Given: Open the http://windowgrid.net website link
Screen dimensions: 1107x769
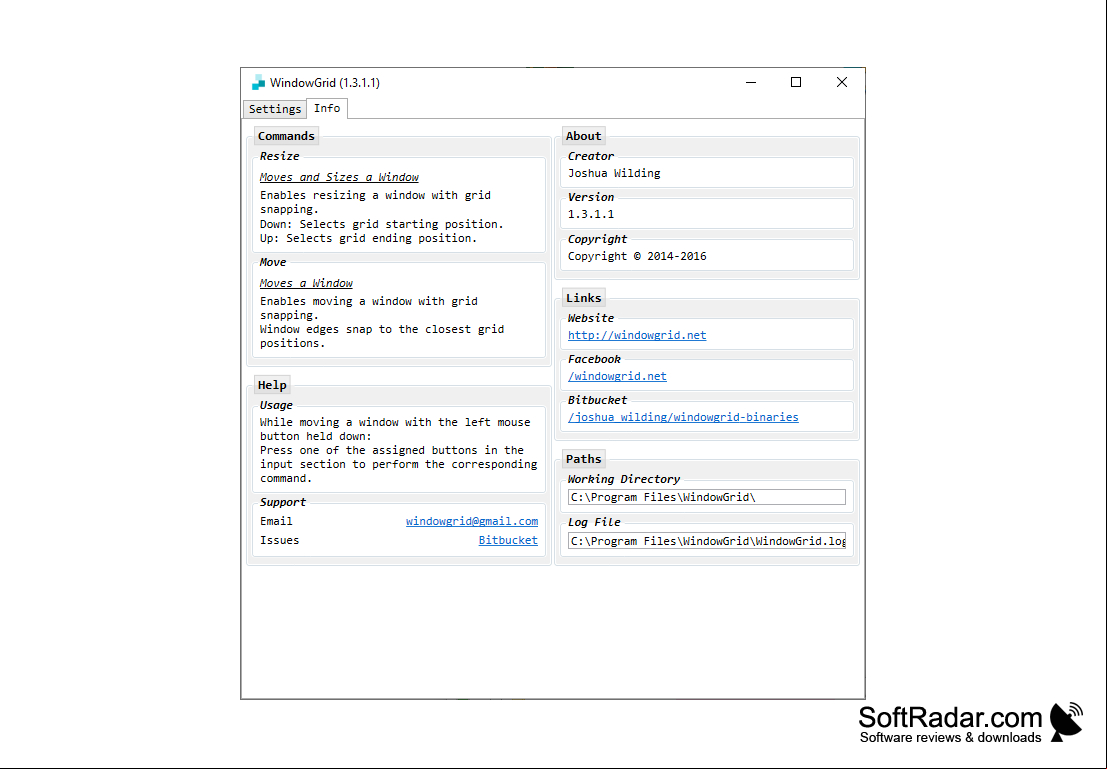Looking at the screenshot, I should pyautogui.click(x=637, y=335).
